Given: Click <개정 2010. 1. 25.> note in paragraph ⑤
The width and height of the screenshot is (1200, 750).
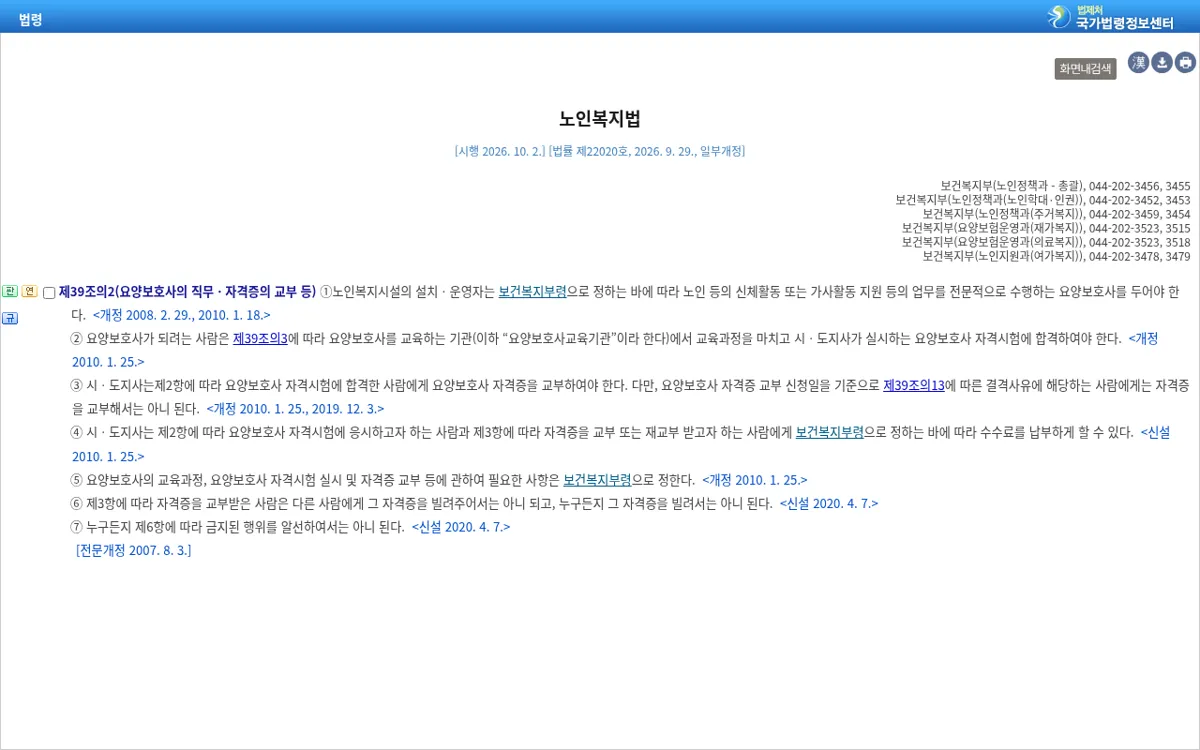Looking at the screenshot, I should click(x=755, y=480).
